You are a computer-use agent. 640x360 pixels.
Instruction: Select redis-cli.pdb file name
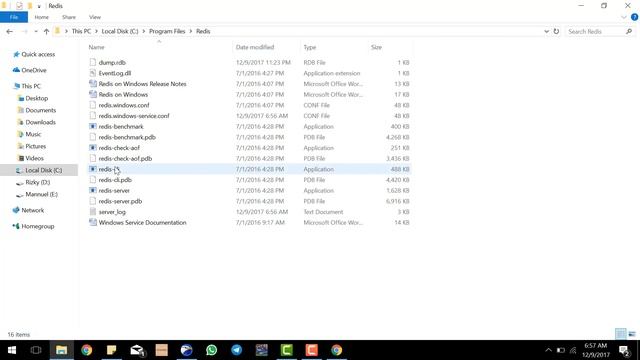pyautogui.click(x=115, y=180)
